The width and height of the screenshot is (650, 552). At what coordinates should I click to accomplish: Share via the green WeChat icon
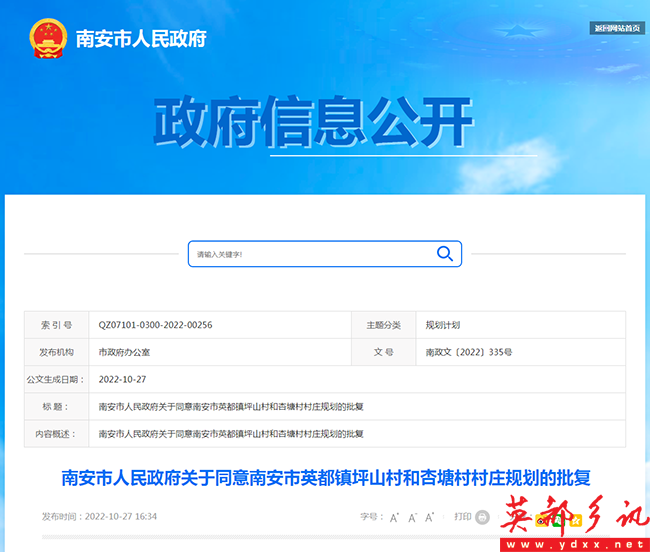click(558, 520)
